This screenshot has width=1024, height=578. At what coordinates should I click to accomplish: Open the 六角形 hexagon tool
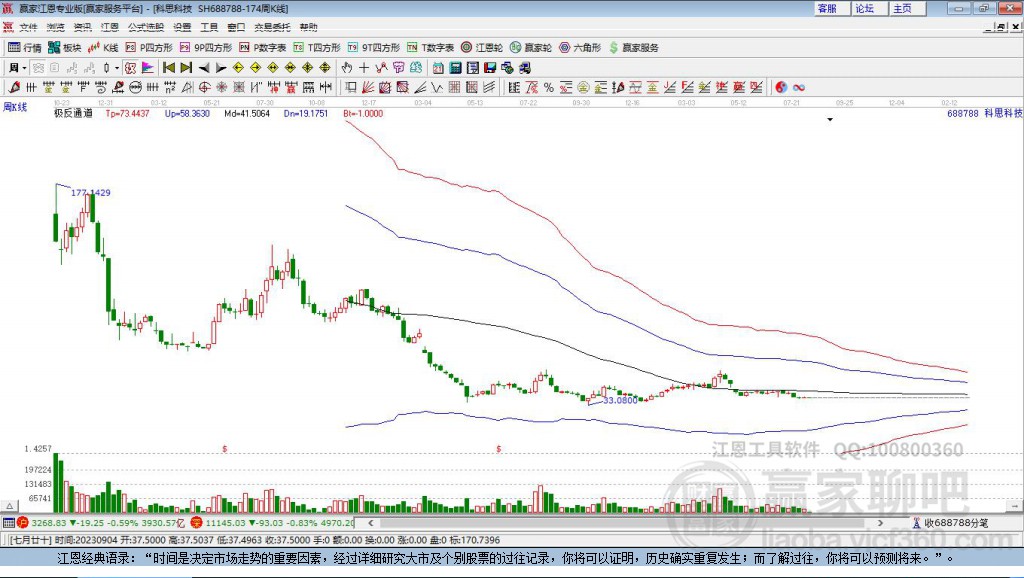(x=580, y=48)
